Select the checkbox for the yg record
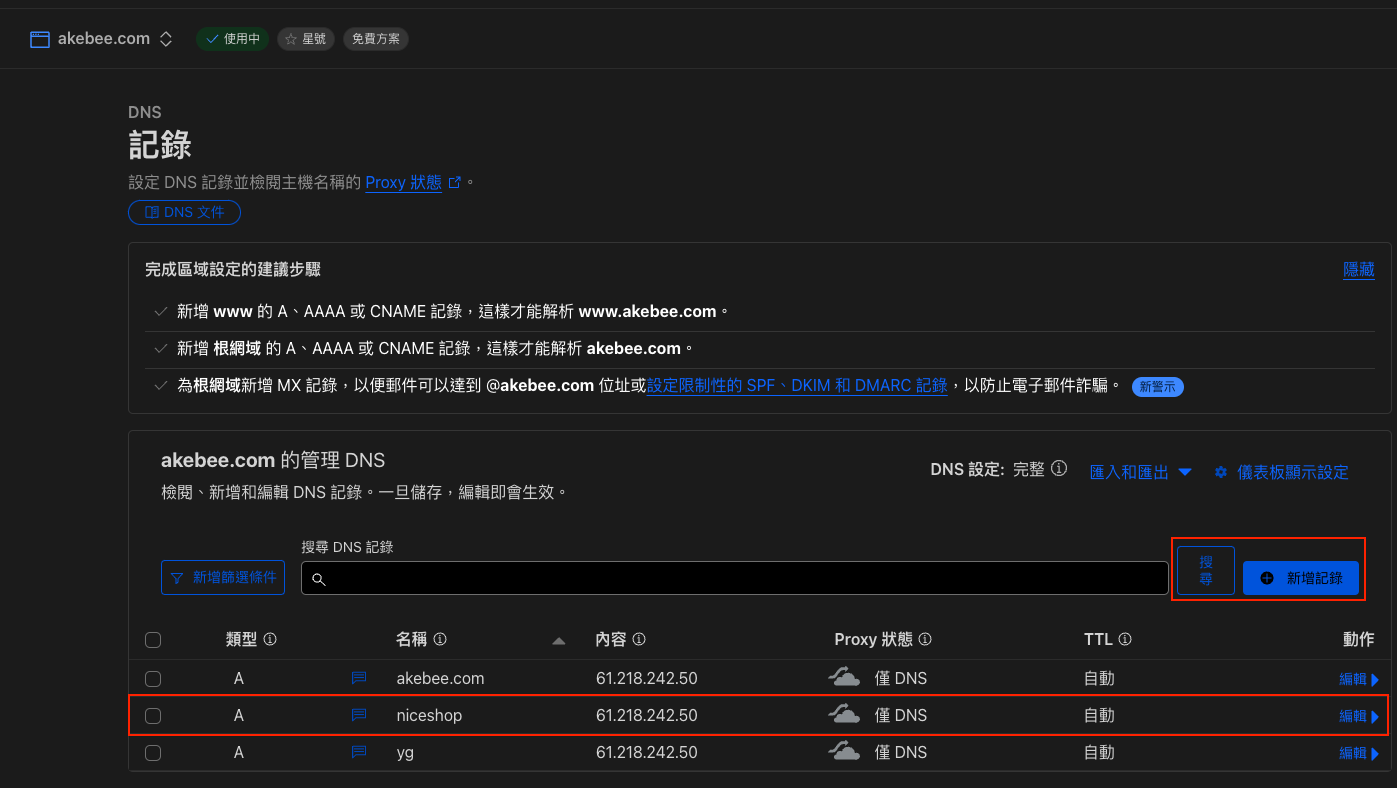This screenshot has width=1397, height=788. tap(153, 753)
